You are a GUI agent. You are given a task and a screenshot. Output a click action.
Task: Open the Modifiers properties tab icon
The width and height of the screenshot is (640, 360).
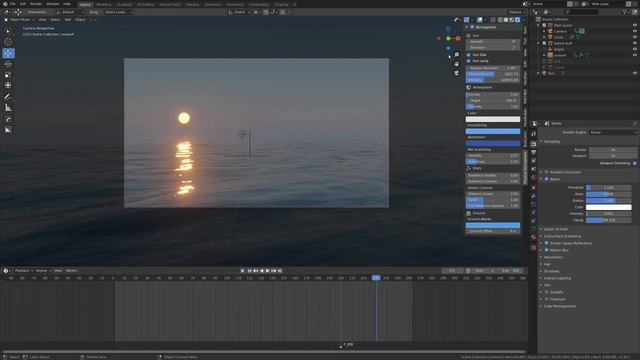pos(533,196)
